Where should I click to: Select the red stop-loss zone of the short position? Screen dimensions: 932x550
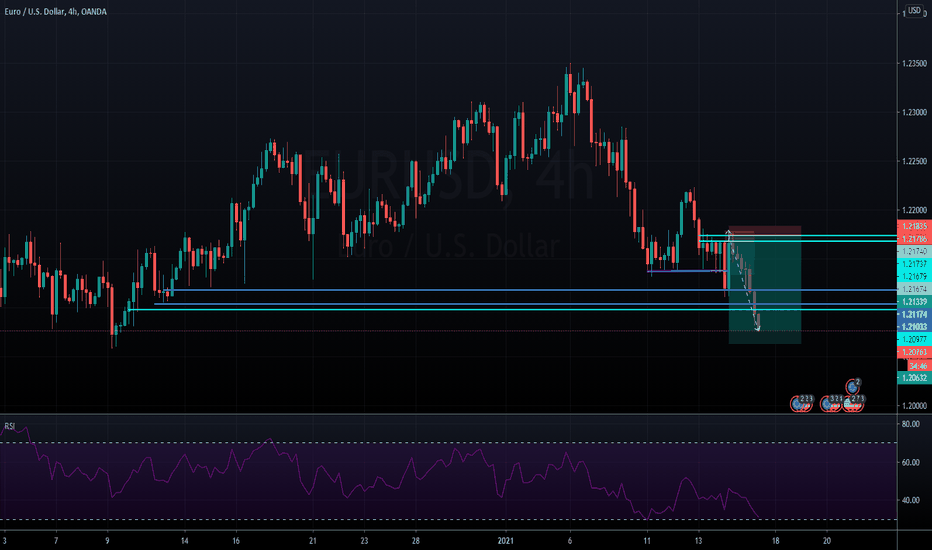(765, 232)
